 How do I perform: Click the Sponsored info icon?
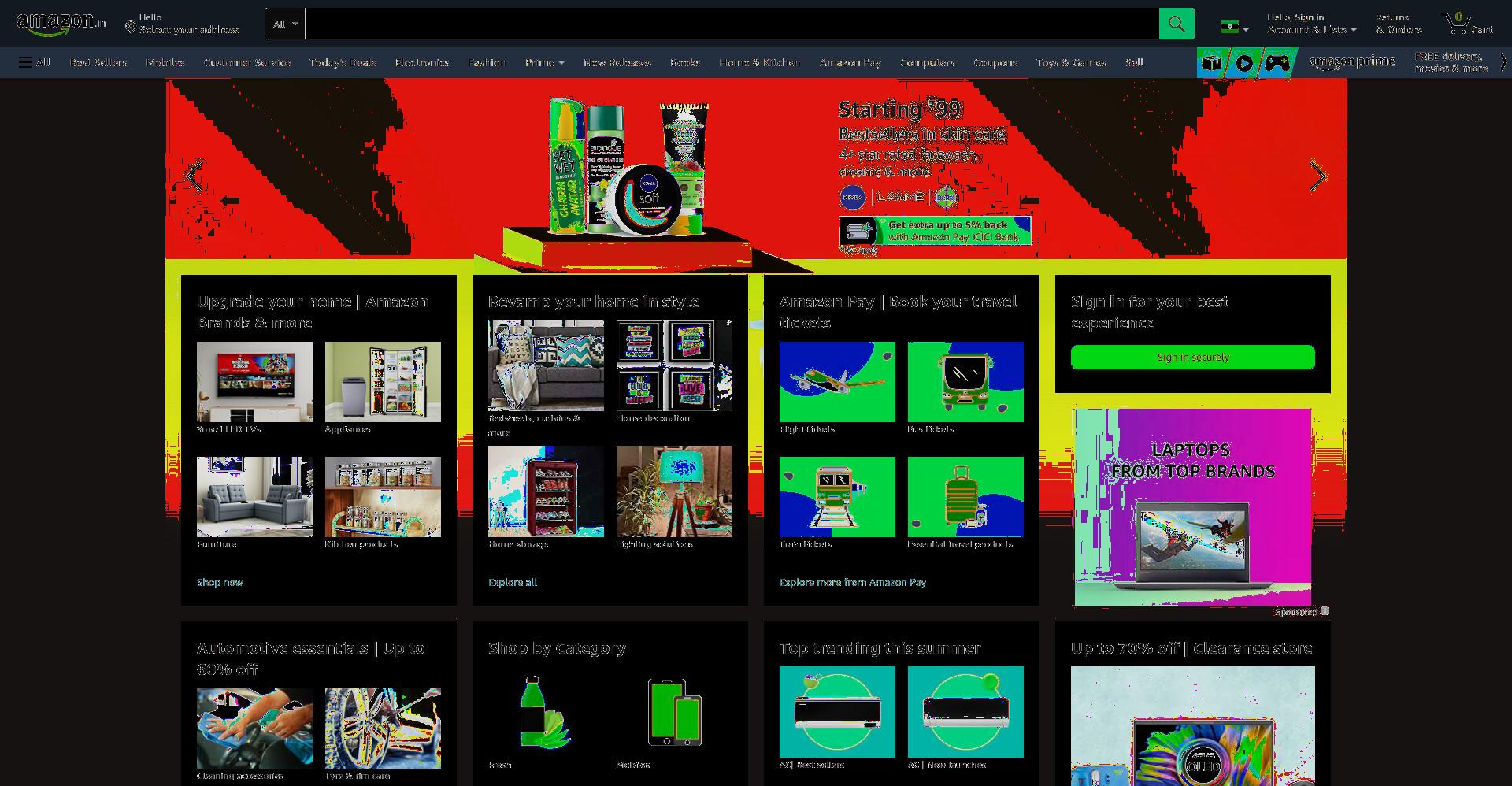[x=1325, y=611]
